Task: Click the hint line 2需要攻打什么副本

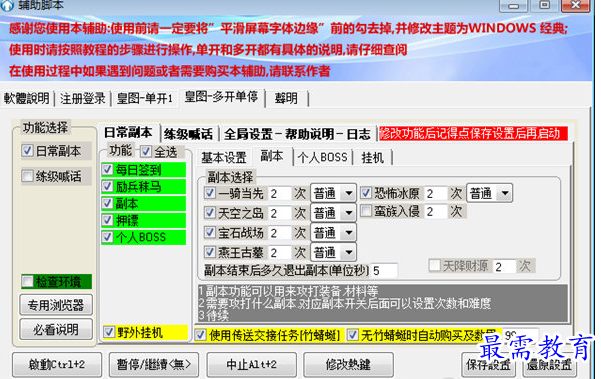Action: click(345, 304)
